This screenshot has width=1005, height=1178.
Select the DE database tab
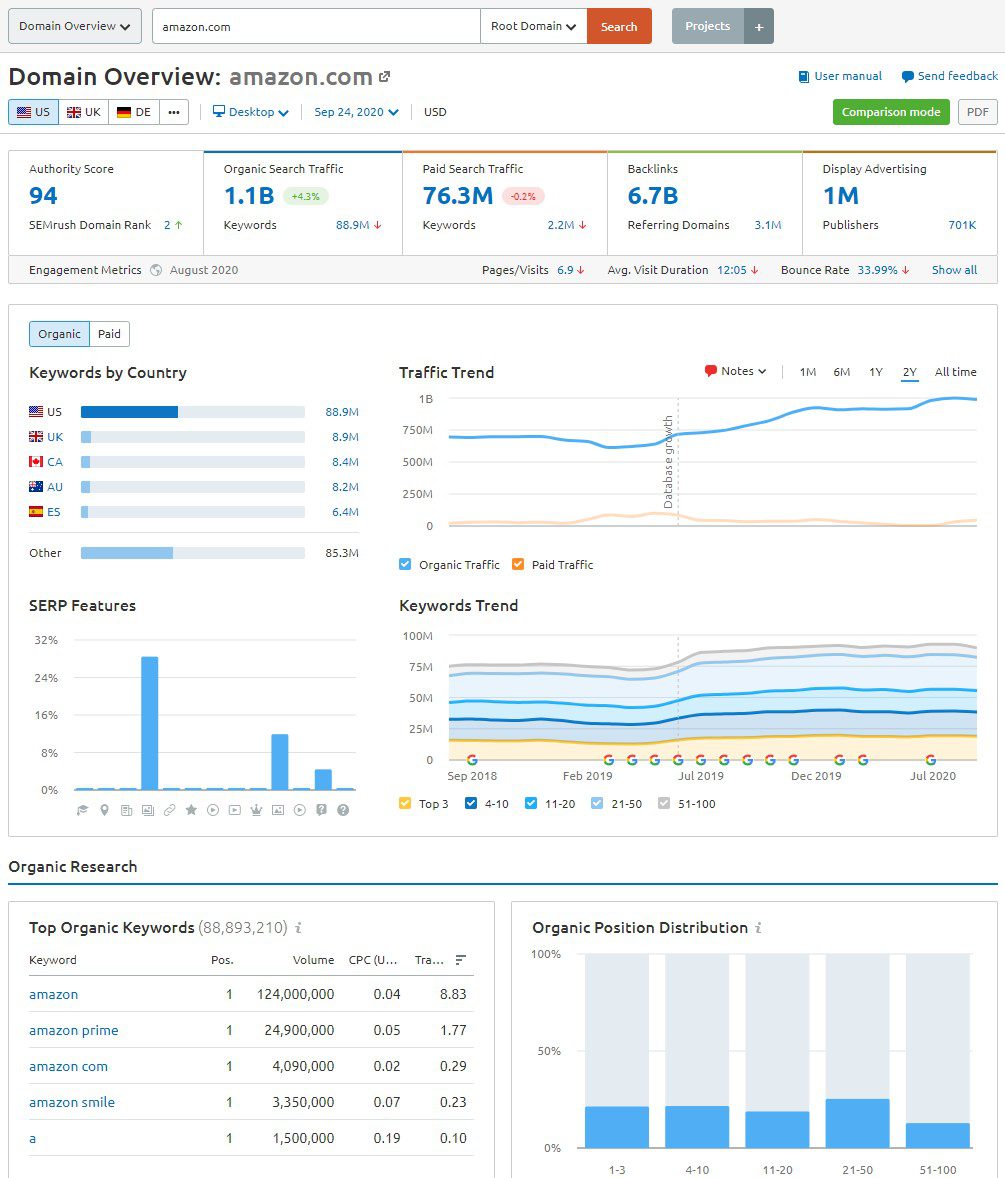click(134, 112)
